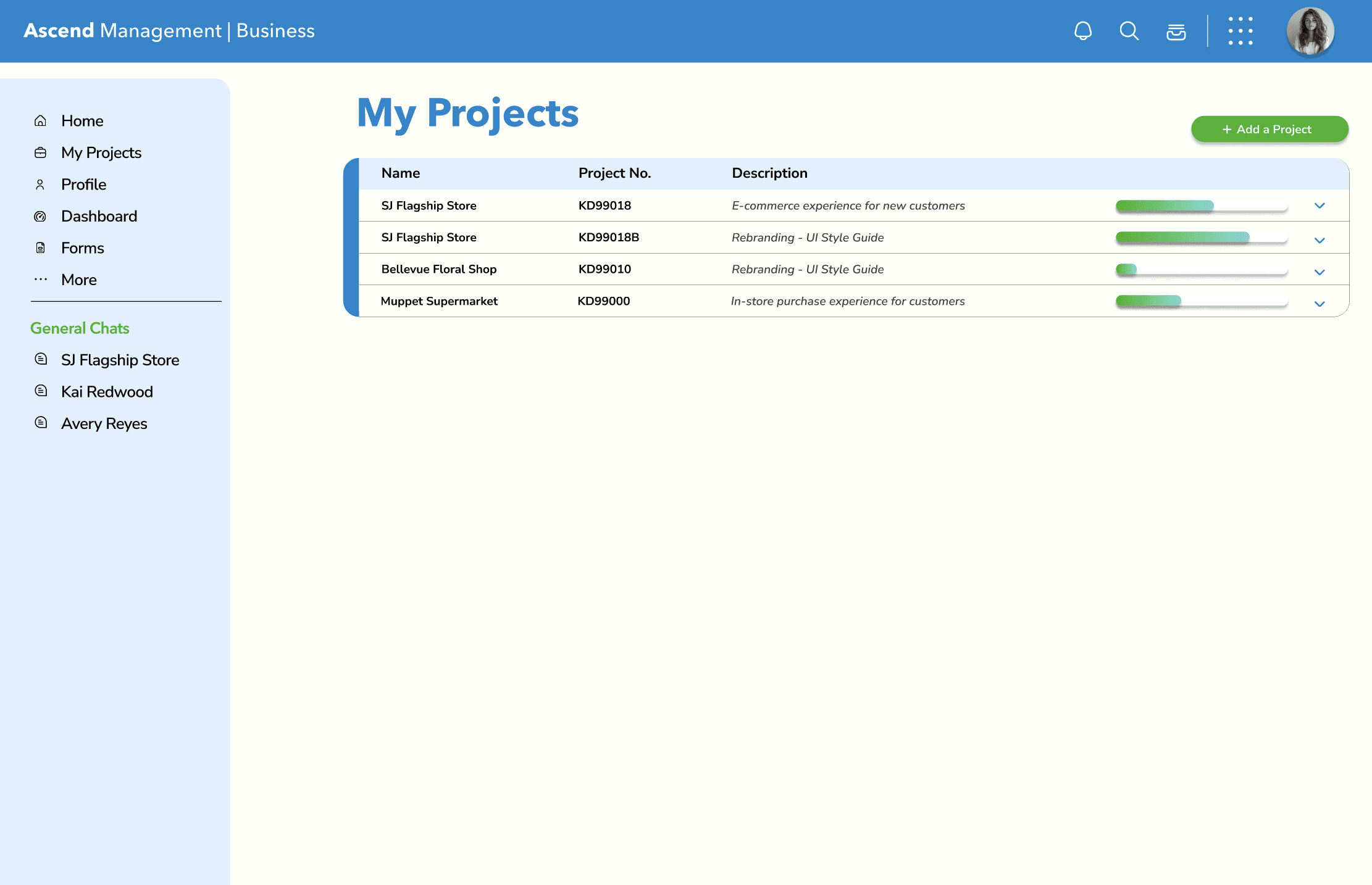Click the notification bell icon

pos(1082,31)
